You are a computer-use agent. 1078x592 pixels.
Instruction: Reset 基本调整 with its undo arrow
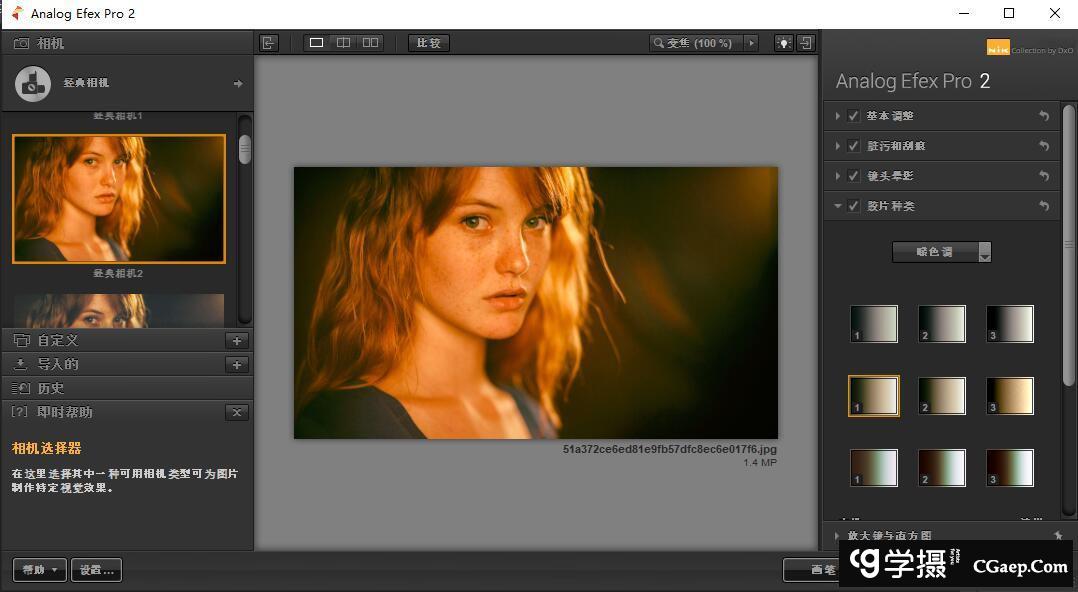pyautogui.click(x=1044, y=116)
